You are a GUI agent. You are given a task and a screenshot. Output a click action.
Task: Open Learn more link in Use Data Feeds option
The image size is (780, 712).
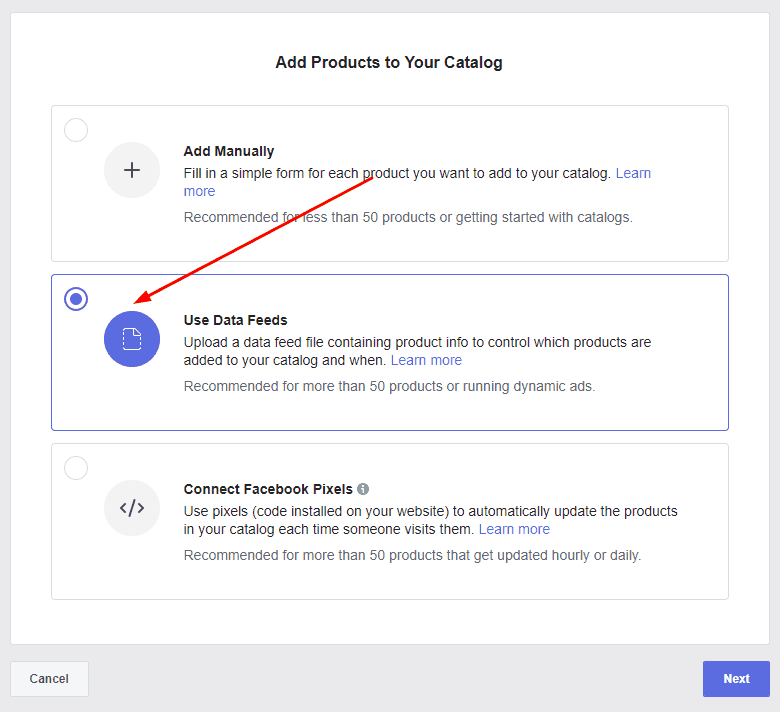point(426,360)
